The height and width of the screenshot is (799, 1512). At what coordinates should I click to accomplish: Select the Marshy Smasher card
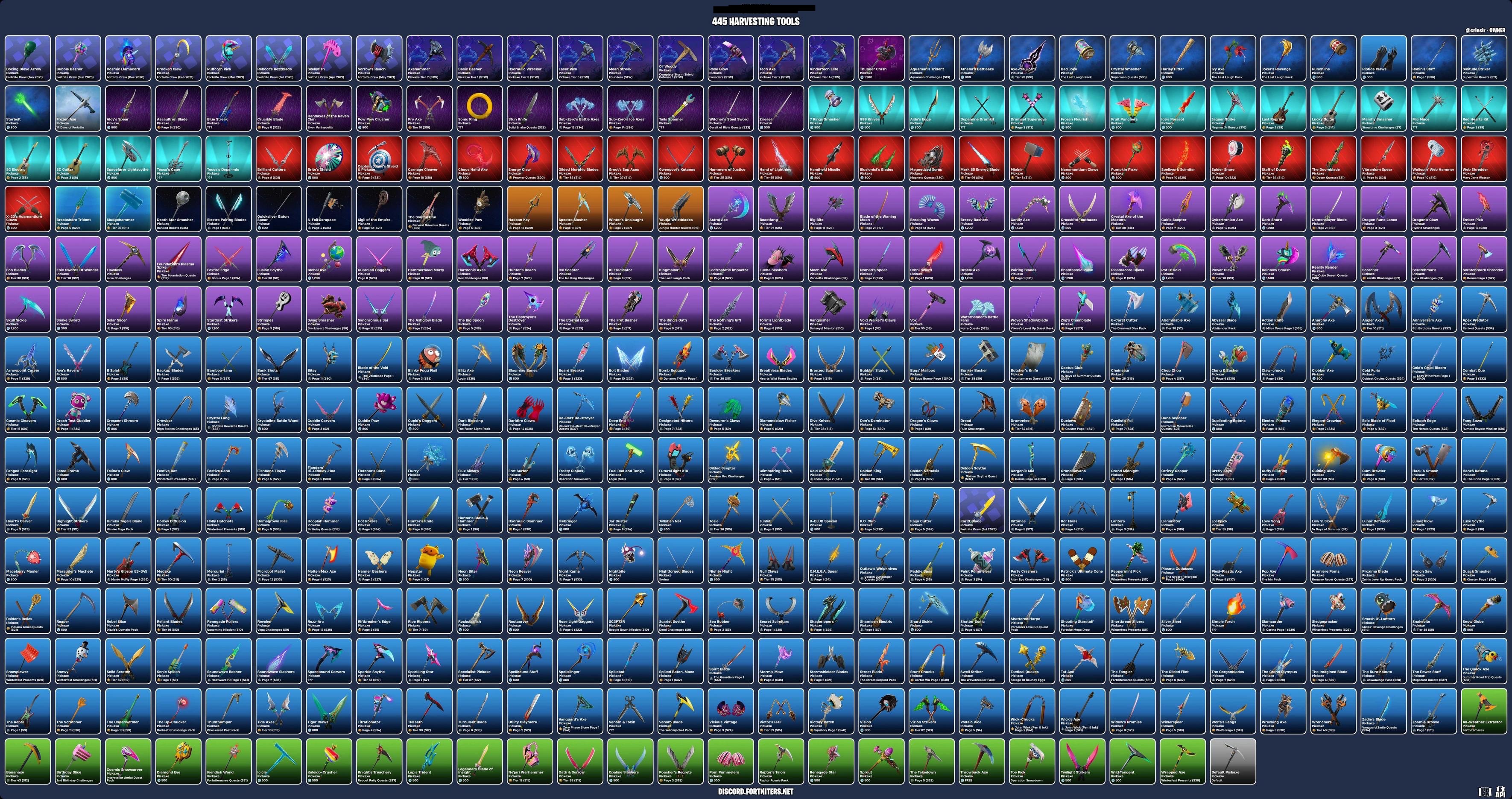click(x=1383, y=108)
